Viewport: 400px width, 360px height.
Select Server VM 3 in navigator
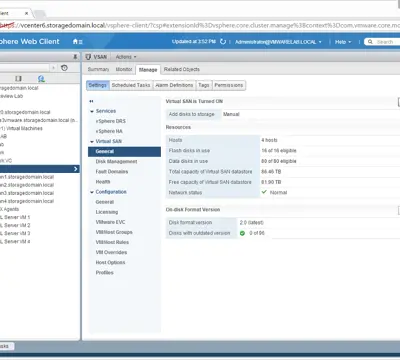(15, 233)
